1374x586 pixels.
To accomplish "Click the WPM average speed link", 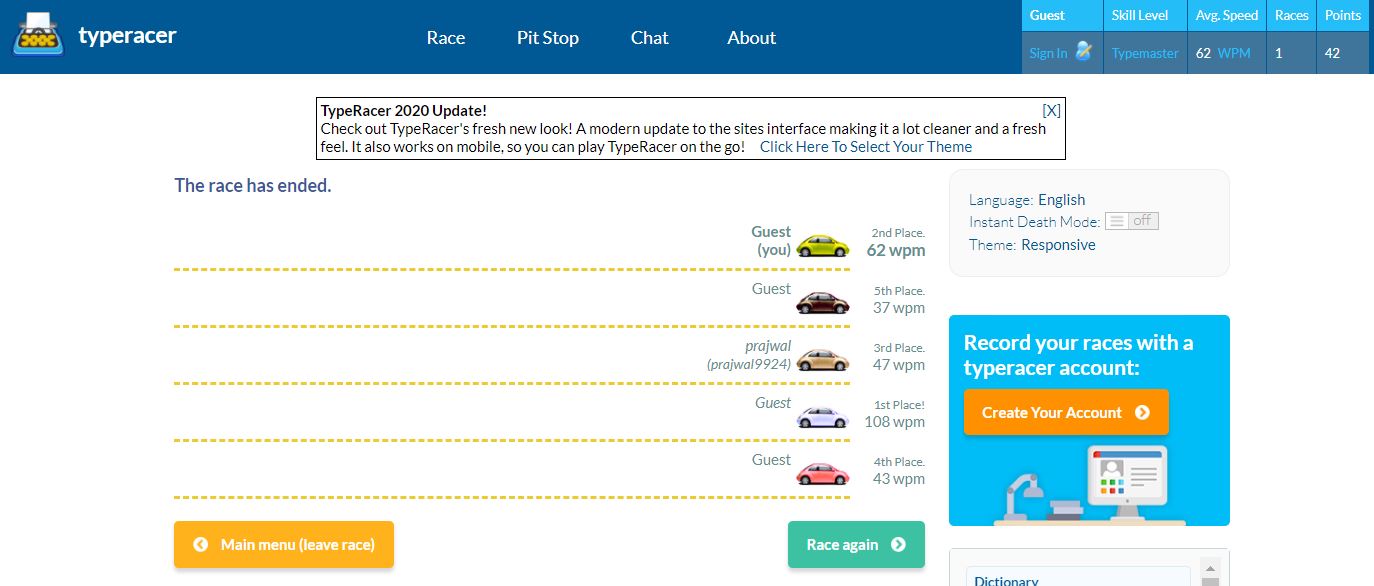I will pos(1234,53).
